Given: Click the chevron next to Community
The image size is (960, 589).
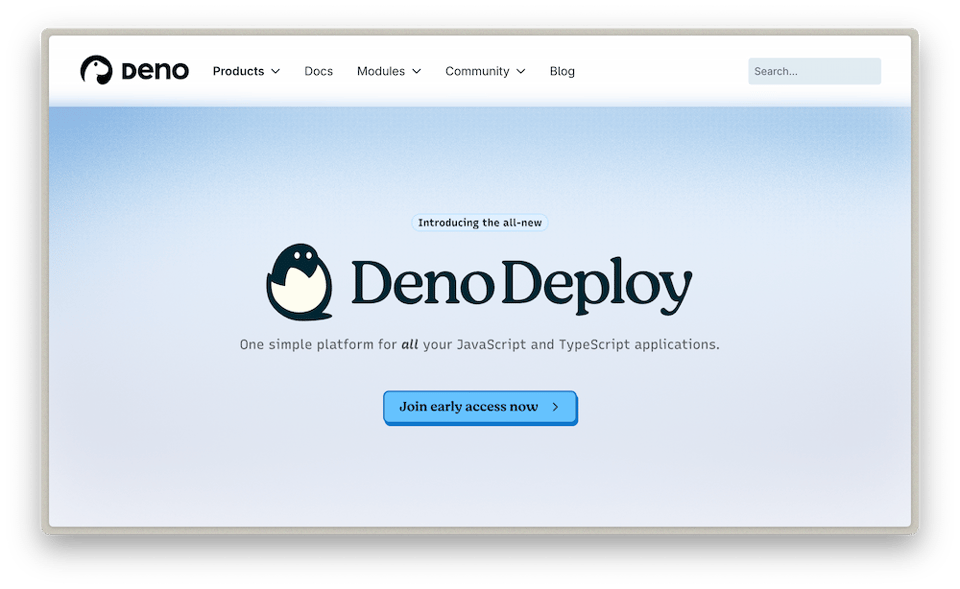Looking at the screenshot, I should coord(523,71).
